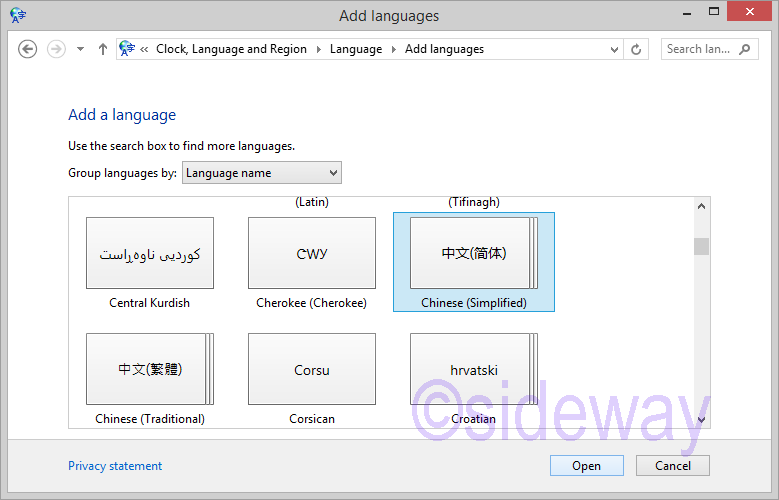Go up one level with Up arrow
The image size is (779, 500).
coord(102,49)
